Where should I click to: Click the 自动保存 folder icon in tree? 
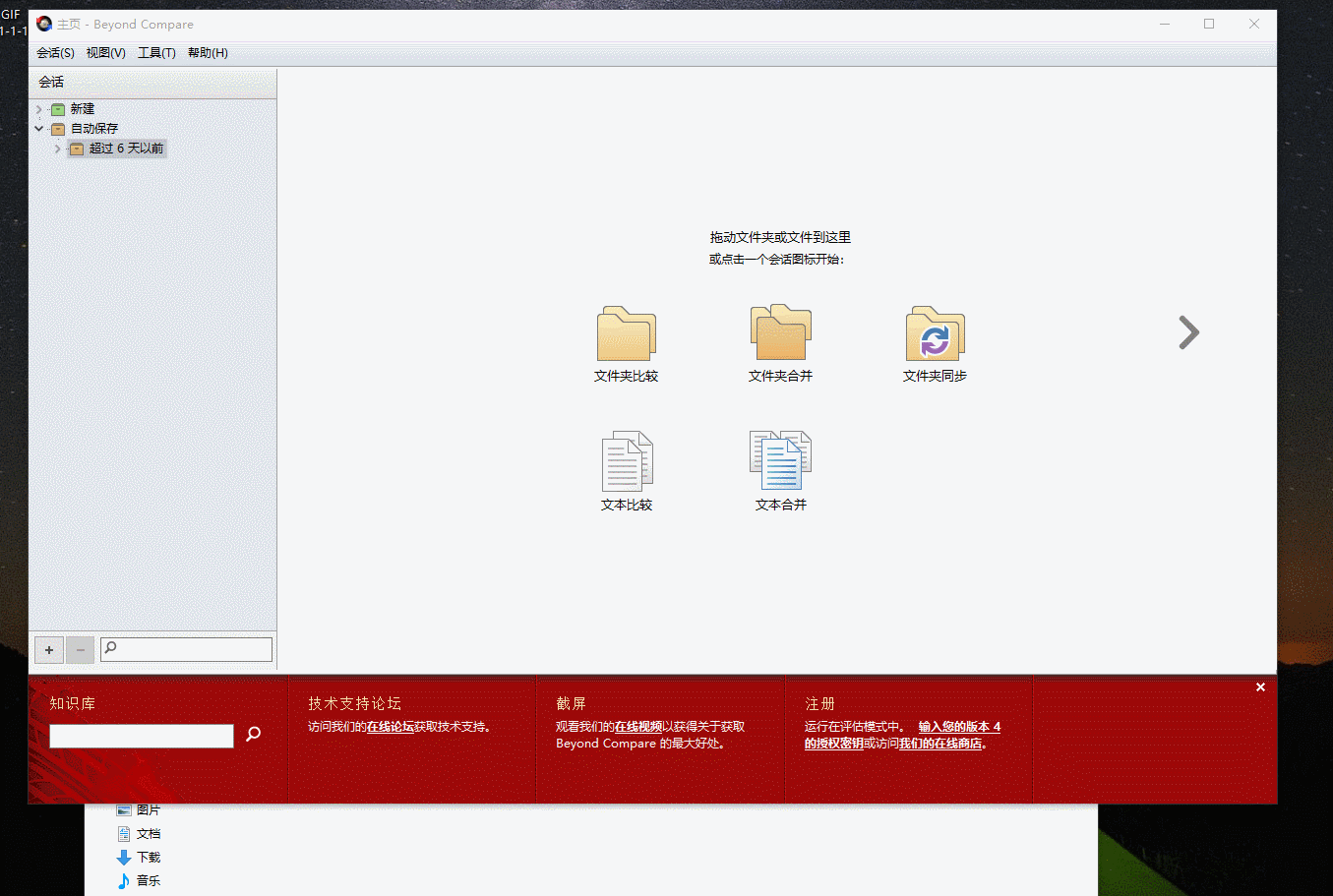click(x=58, y=129)
